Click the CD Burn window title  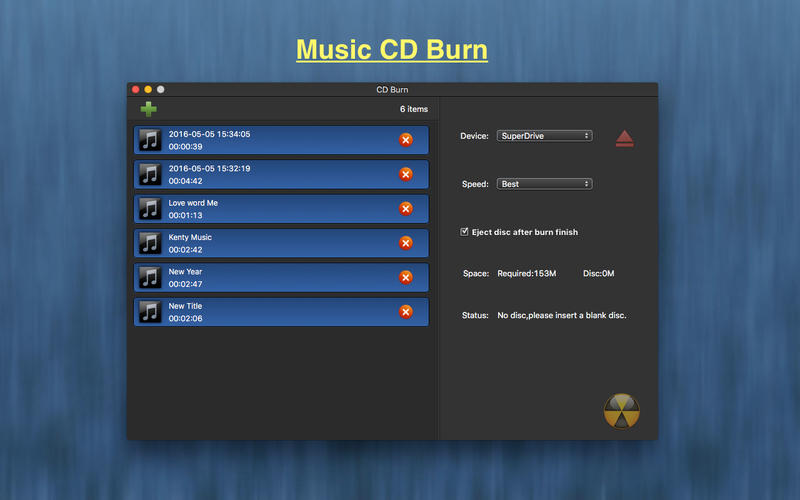[x=392, y=90]
